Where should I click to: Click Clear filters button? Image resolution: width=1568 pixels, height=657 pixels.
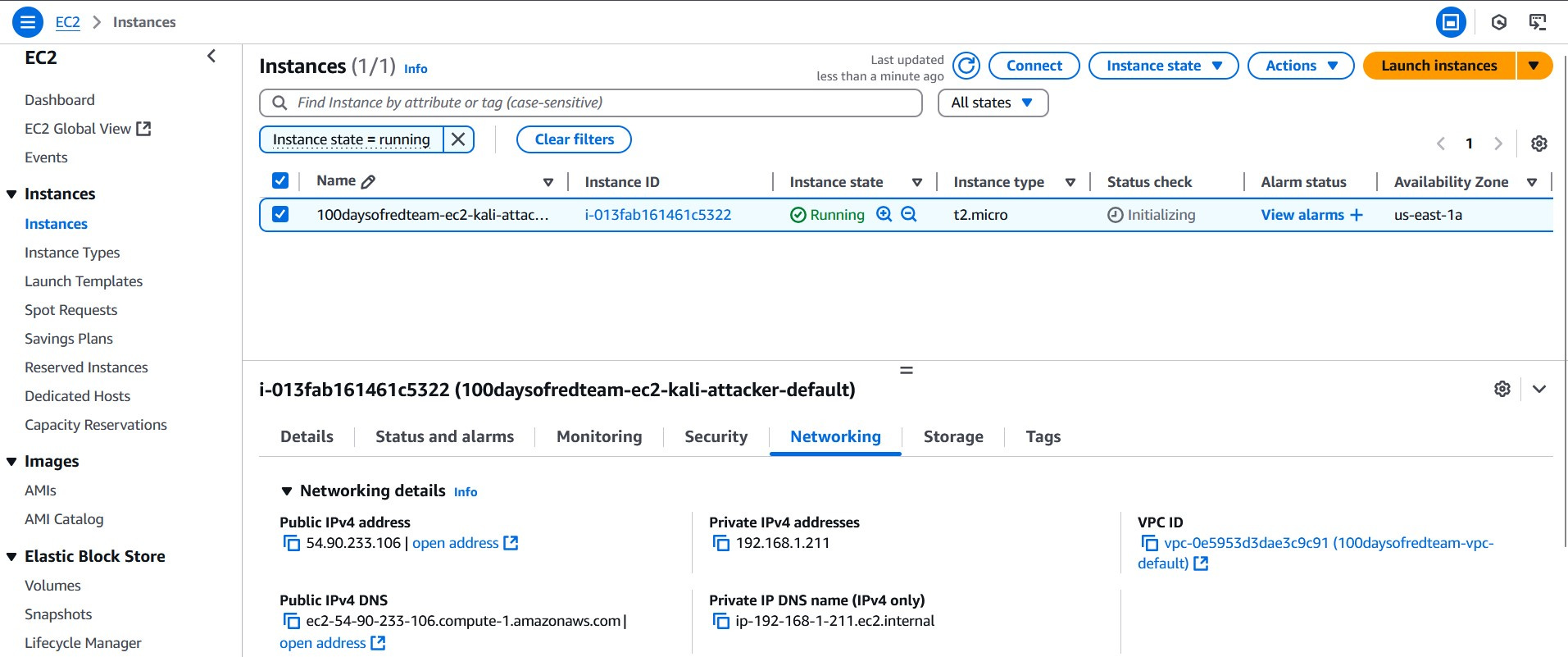click(574, 139)
